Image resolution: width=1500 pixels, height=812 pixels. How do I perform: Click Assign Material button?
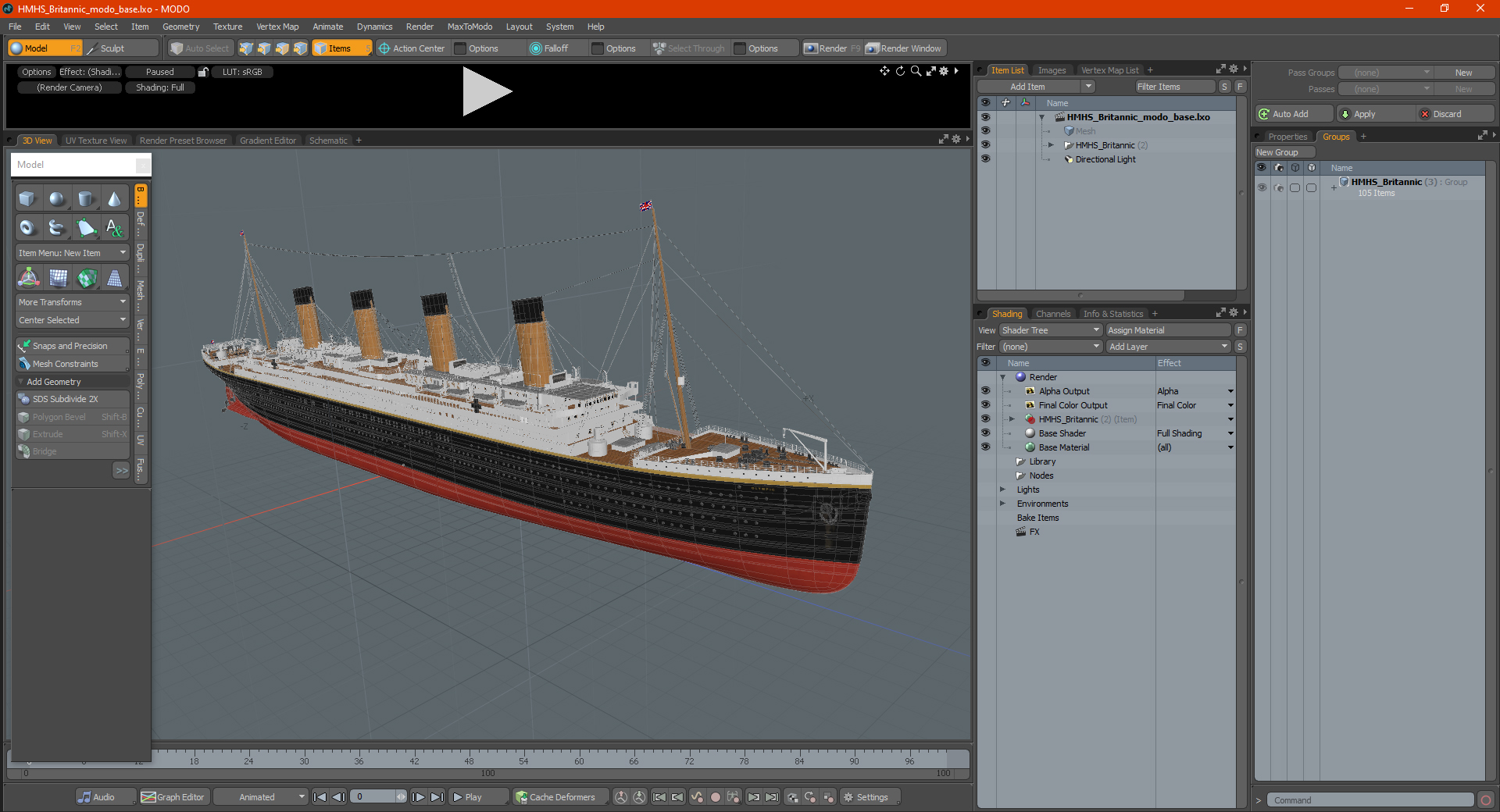(x=1169, y=330)
